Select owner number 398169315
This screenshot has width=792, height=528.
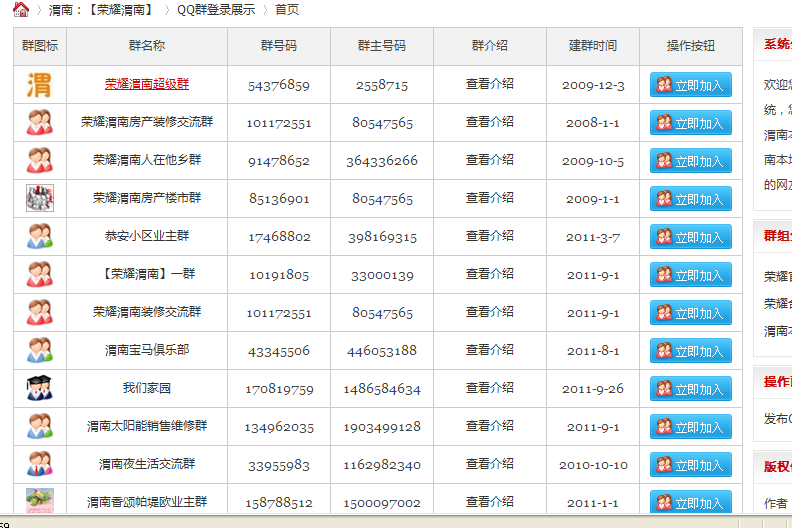(382, 237)
